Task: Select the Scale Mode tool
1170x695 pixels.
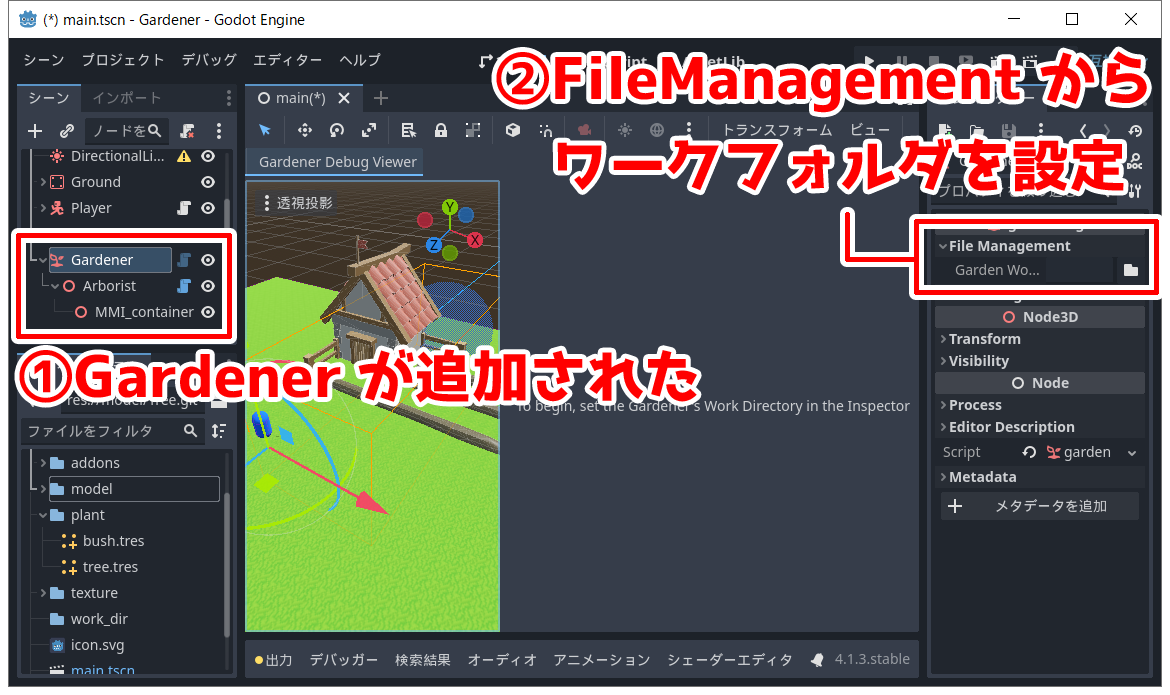Action: (369, 131)
